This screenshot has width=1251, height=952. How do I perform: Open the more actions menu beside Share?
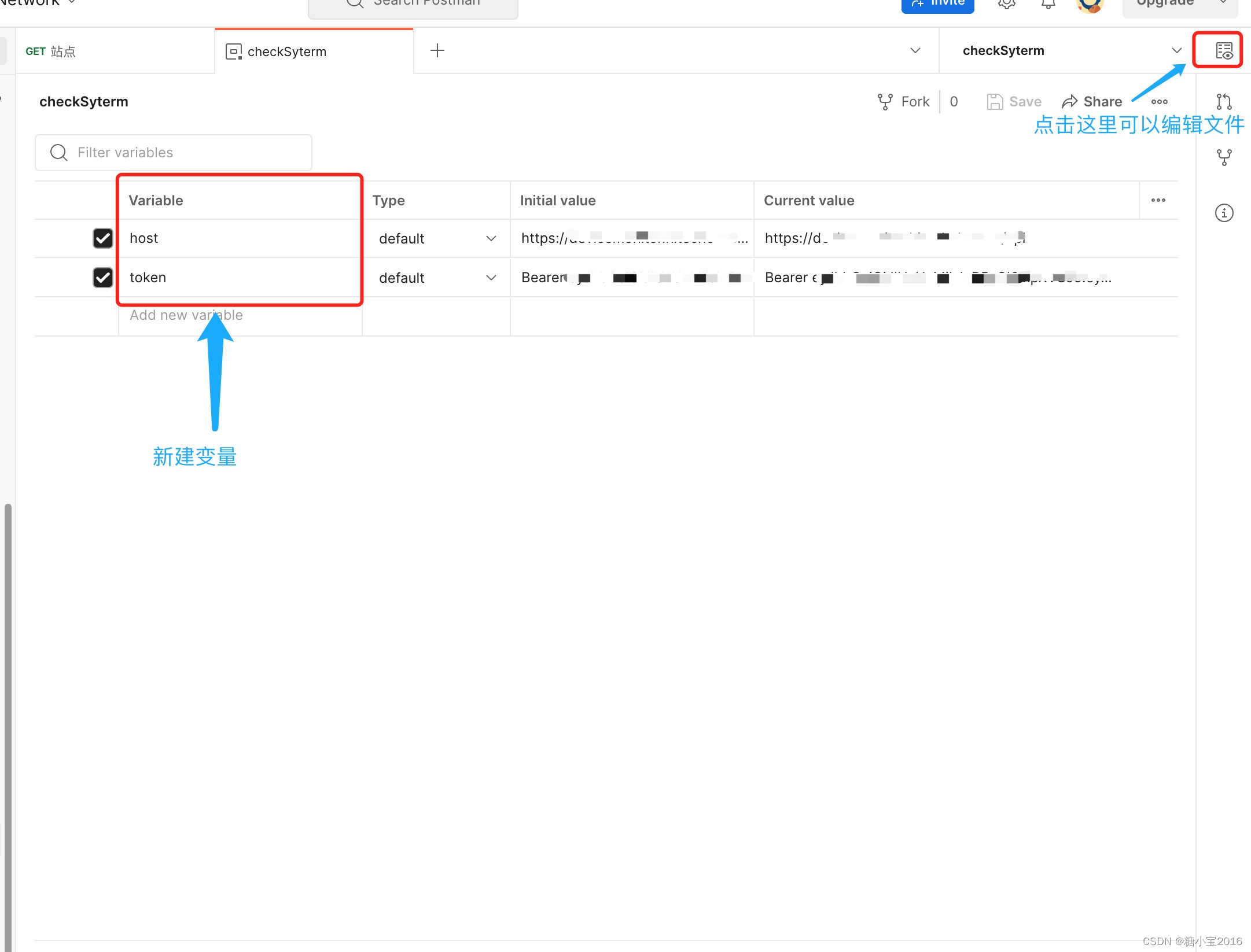pos(1159,102)
